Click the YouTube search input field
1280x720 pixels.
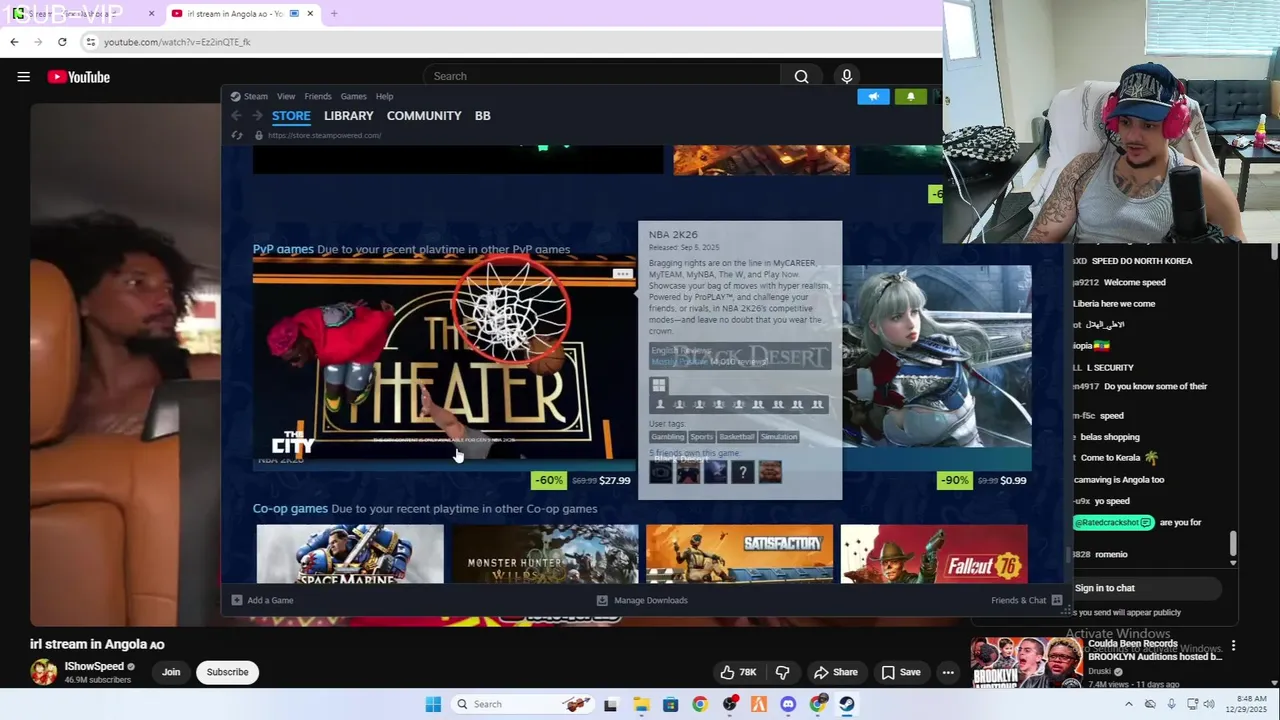(x=603, y=76)
